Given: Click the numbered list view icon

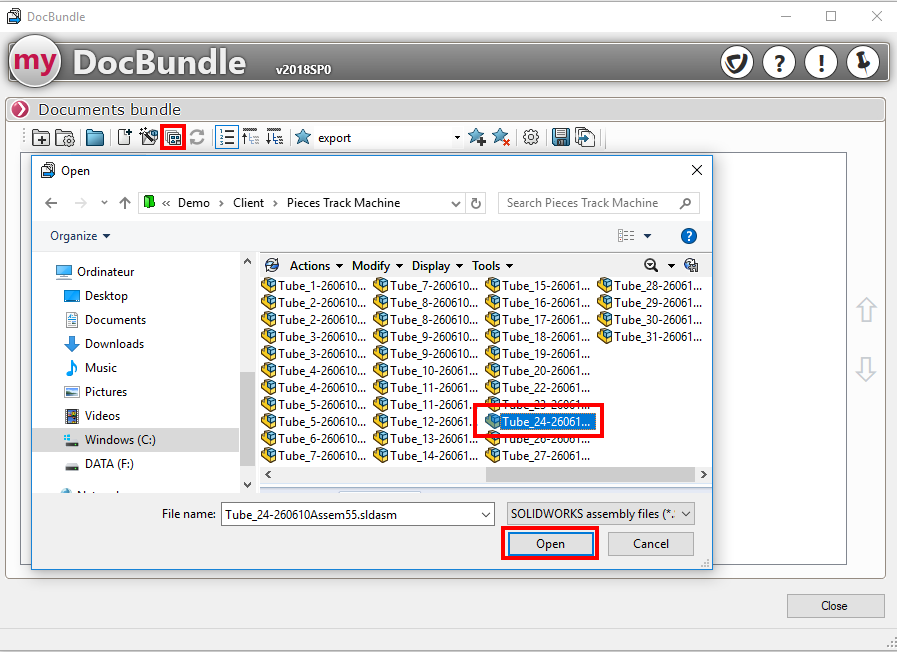Looking at the screenshot, I should coord(227,138).
